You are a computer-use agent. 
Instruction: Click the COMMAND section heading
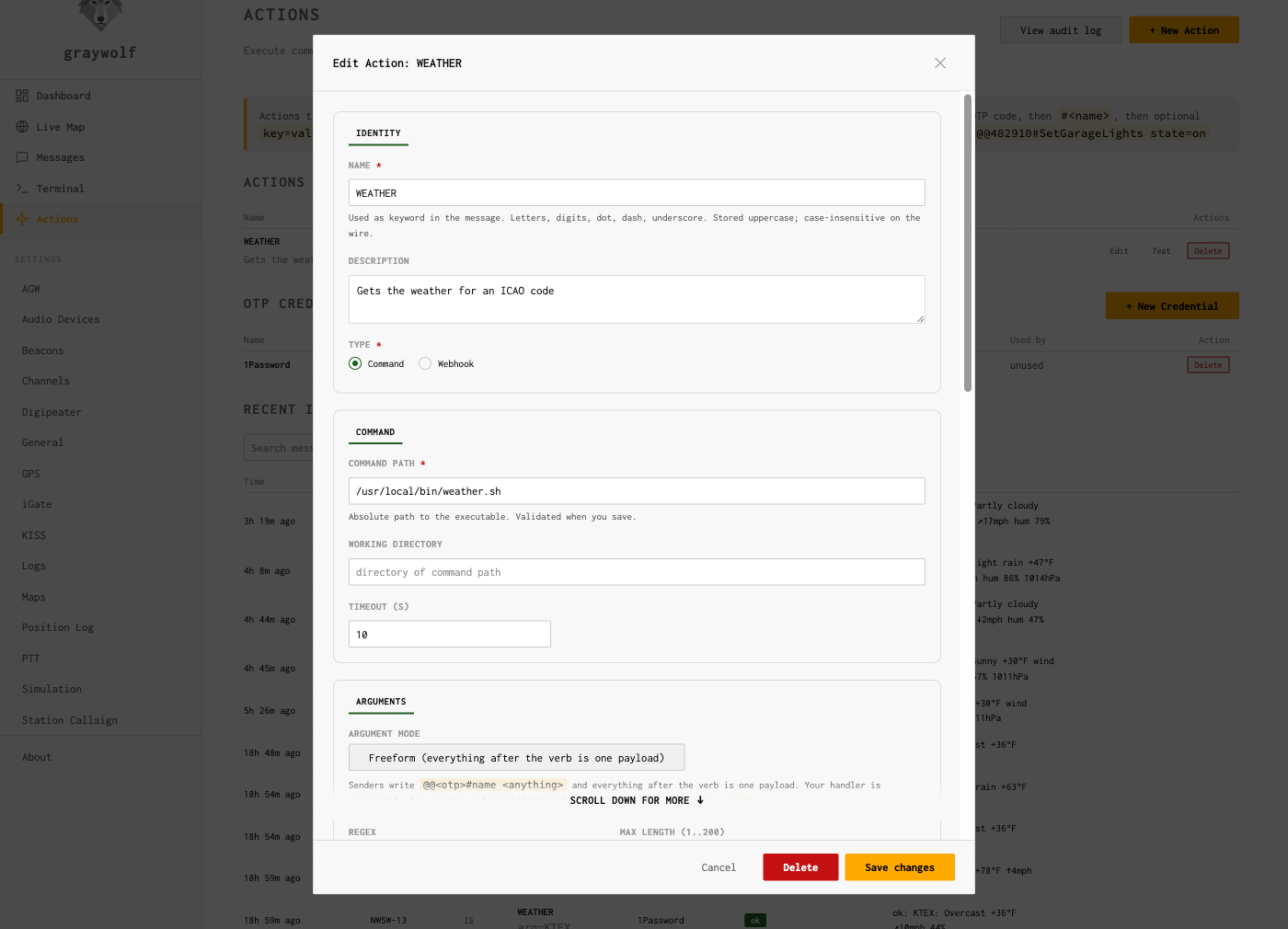tap(375, 432)
